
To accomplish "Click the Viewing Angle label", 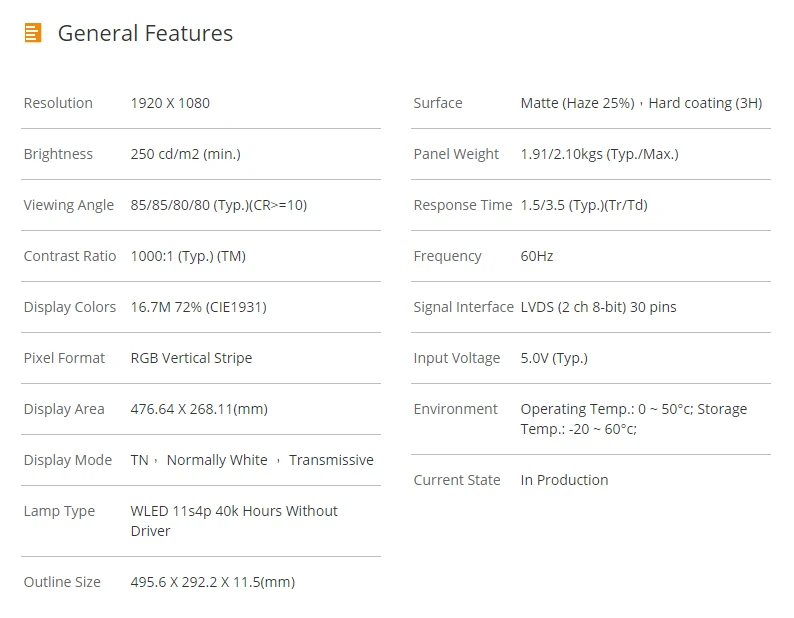I will pyautogui.click(x=69, y=205).
